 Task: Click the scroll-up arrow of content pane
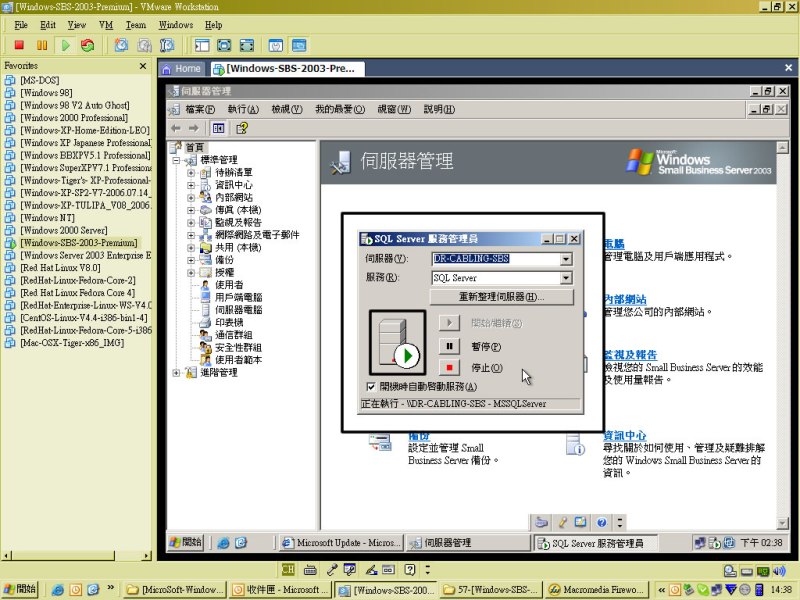[x=782, y=147]
